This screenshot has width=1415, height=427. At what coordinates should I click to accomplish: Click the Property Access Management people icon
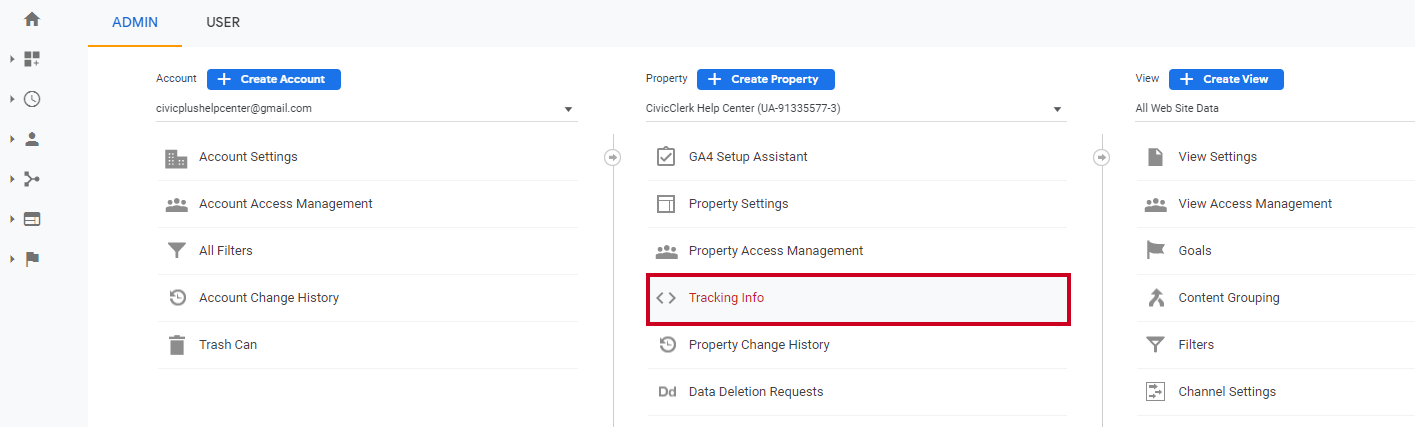666,251
